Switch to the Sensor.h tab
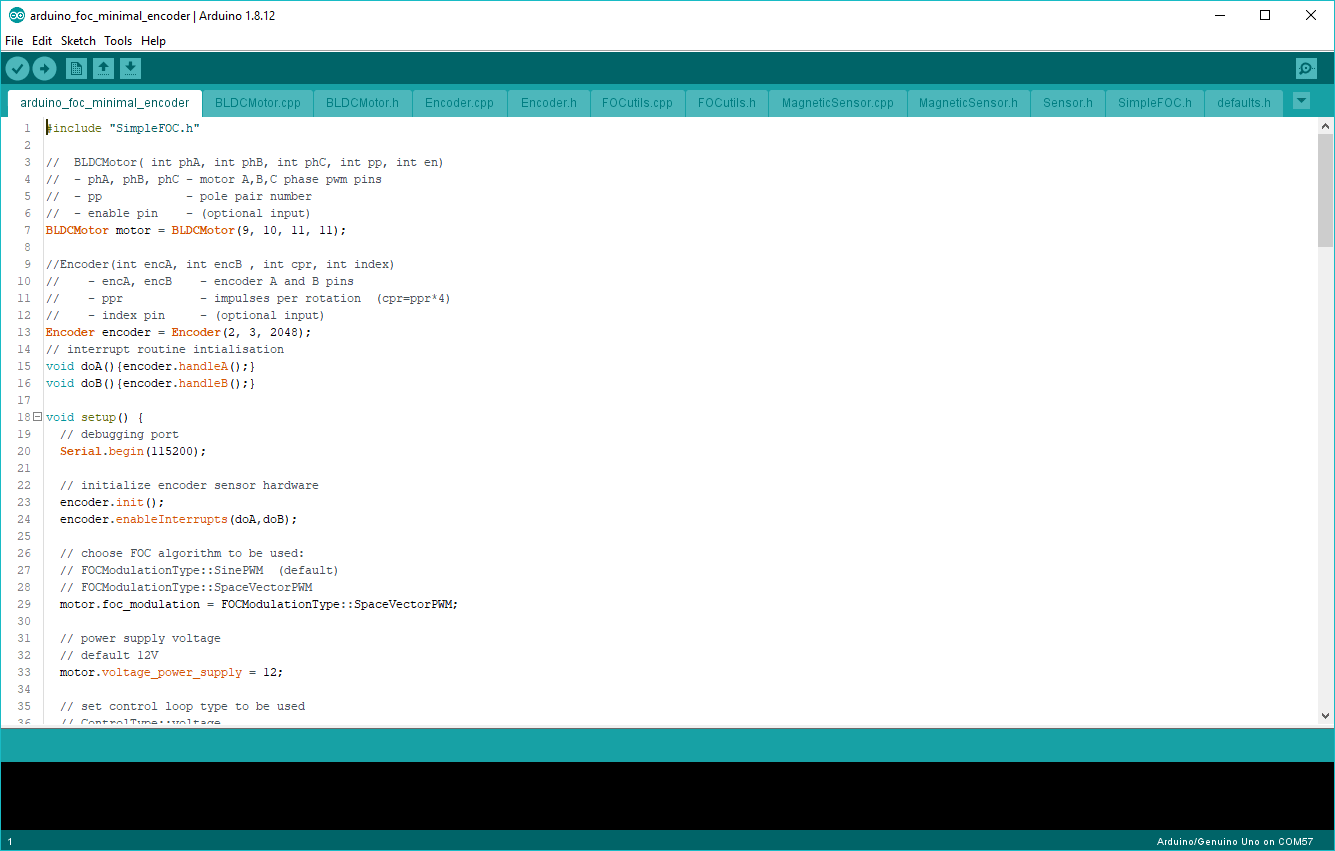Image resolution: width=1335 pixels, height=851 pixels. click(1068, 103)
